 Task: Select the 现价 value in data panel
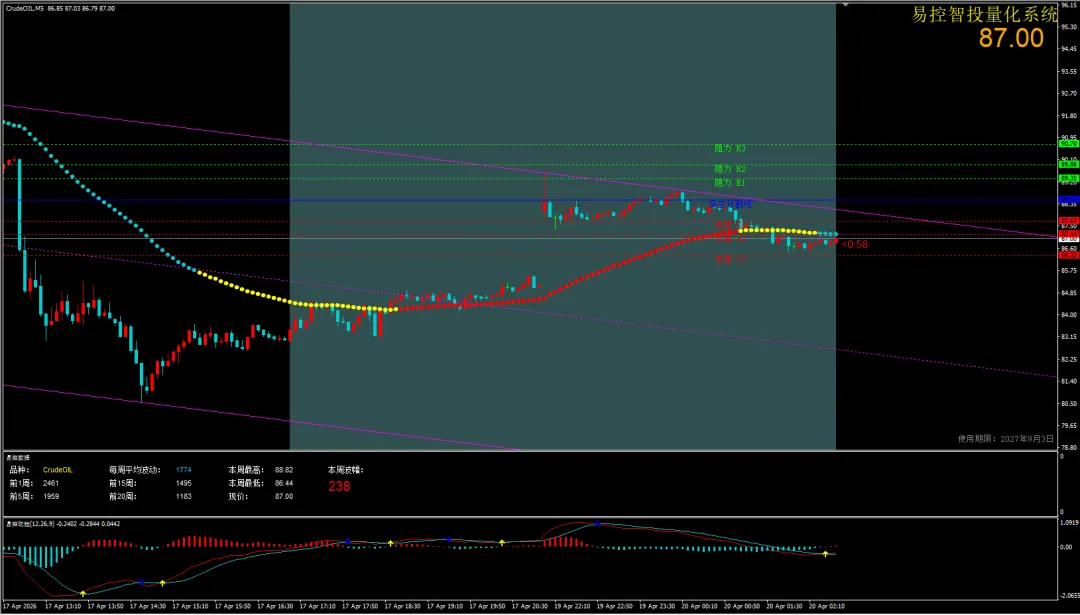point(284,497)
